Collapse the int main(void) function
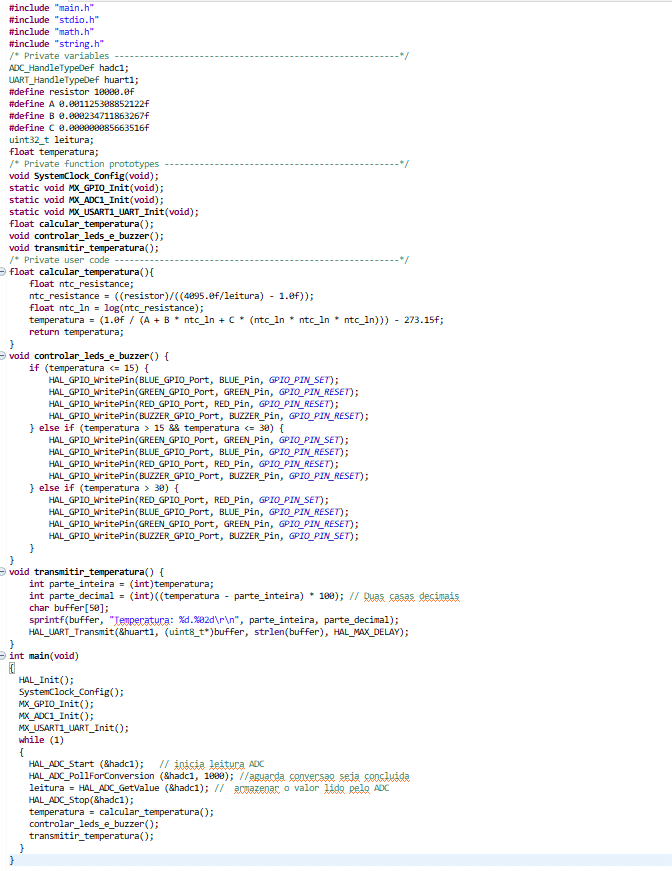Viewport: 672px width, 871px height. [4, 656]
